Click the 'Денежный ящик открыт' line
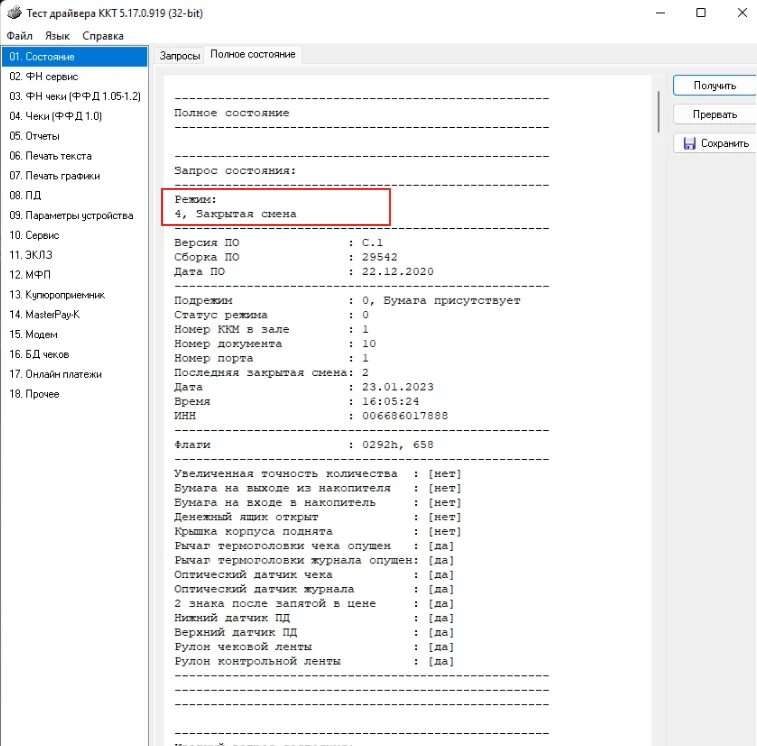The image size is (757, 746). 318,517
